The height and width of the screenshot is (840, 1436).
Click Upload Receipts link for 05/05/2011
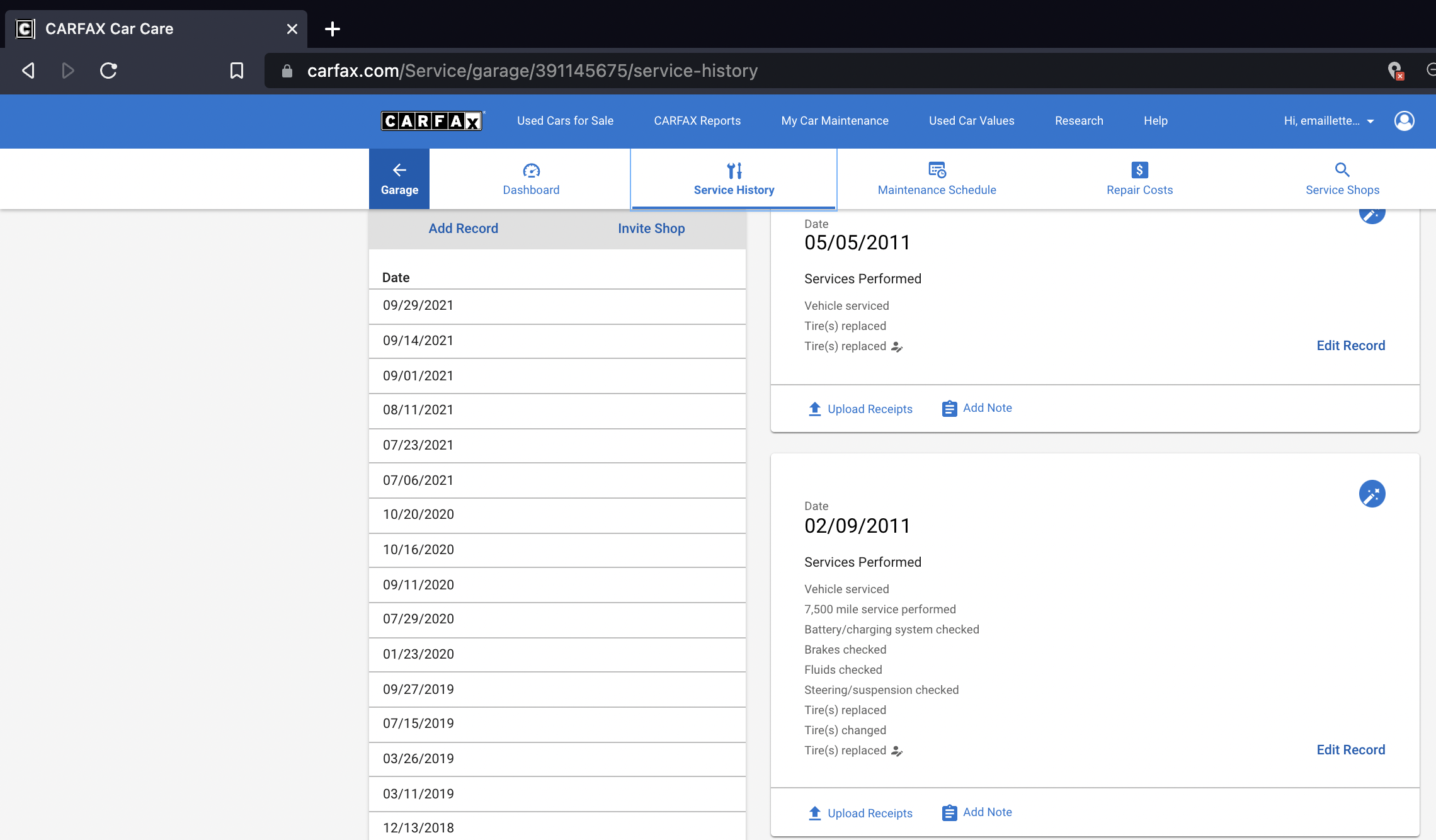[870, 409]
